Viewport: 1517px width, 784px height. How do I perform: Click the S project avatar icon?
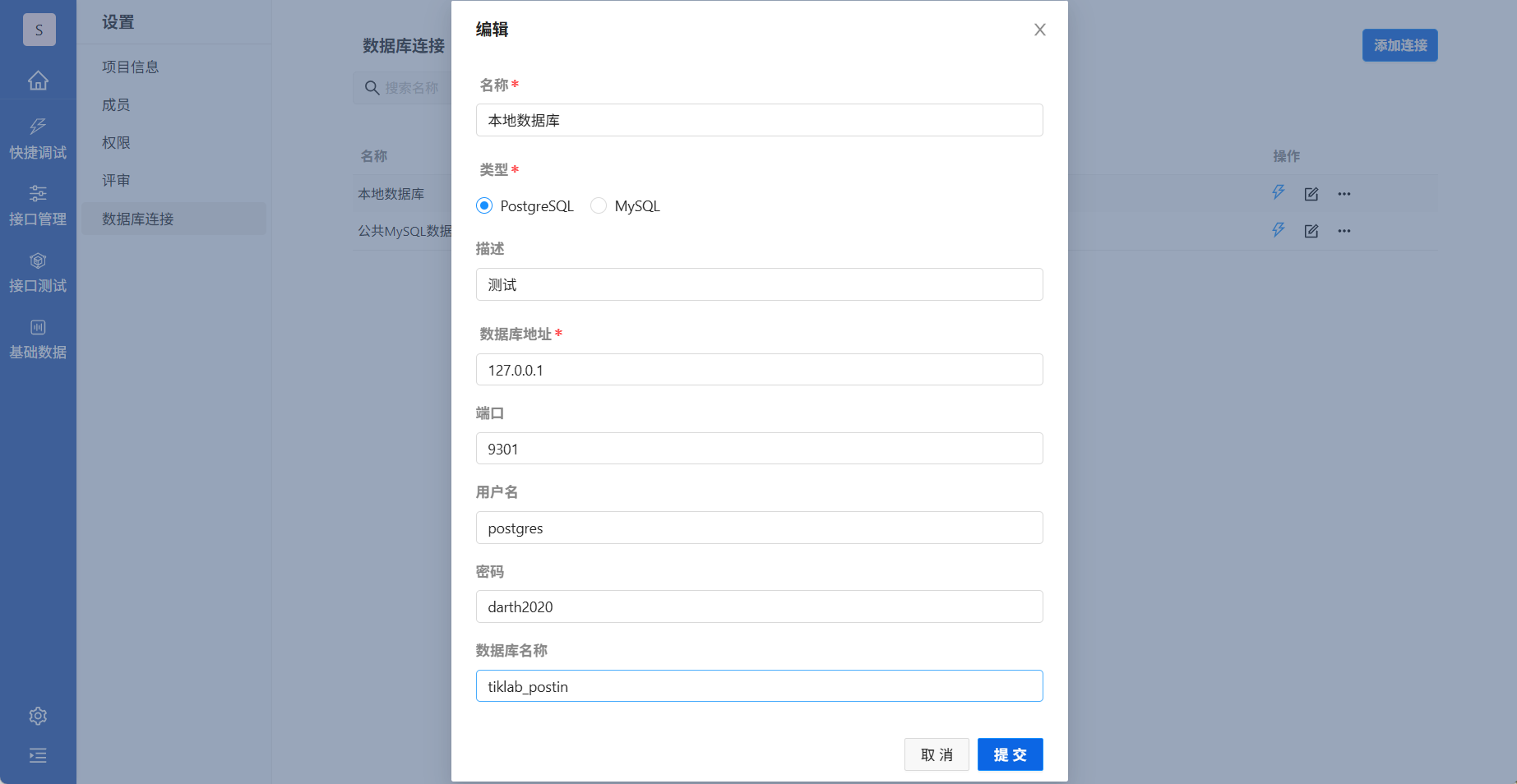pos(39,30)
